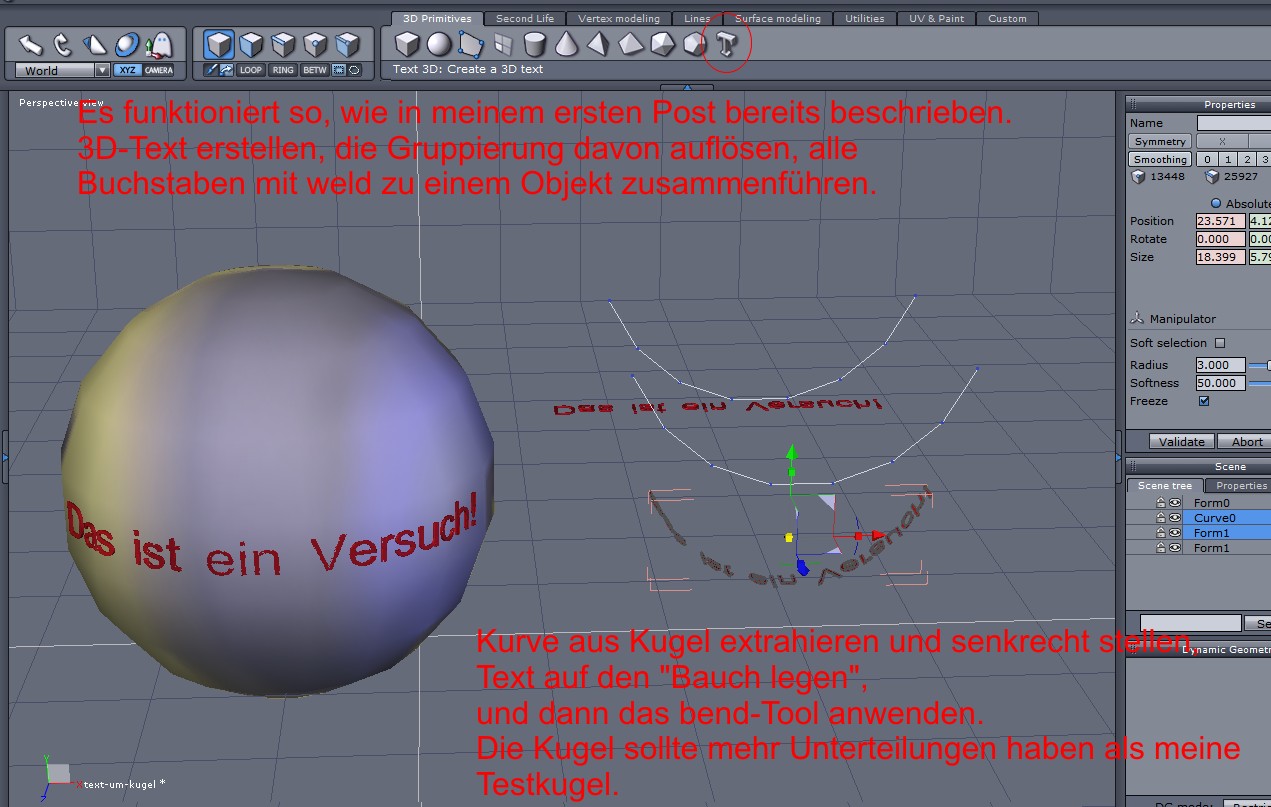
Task: Create a sphere primitive
Action: (438, 44)
